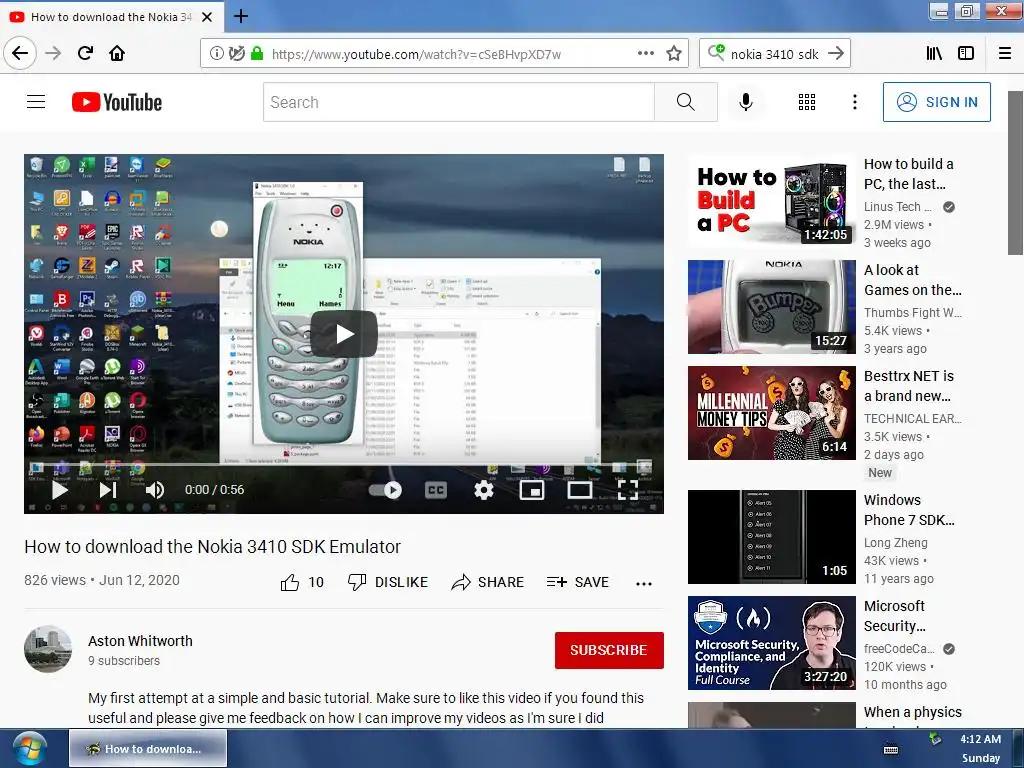The width and height of the screenshot is (1024, 768).
Task: Open the Windows Start menu
Action: coord(29,748)
